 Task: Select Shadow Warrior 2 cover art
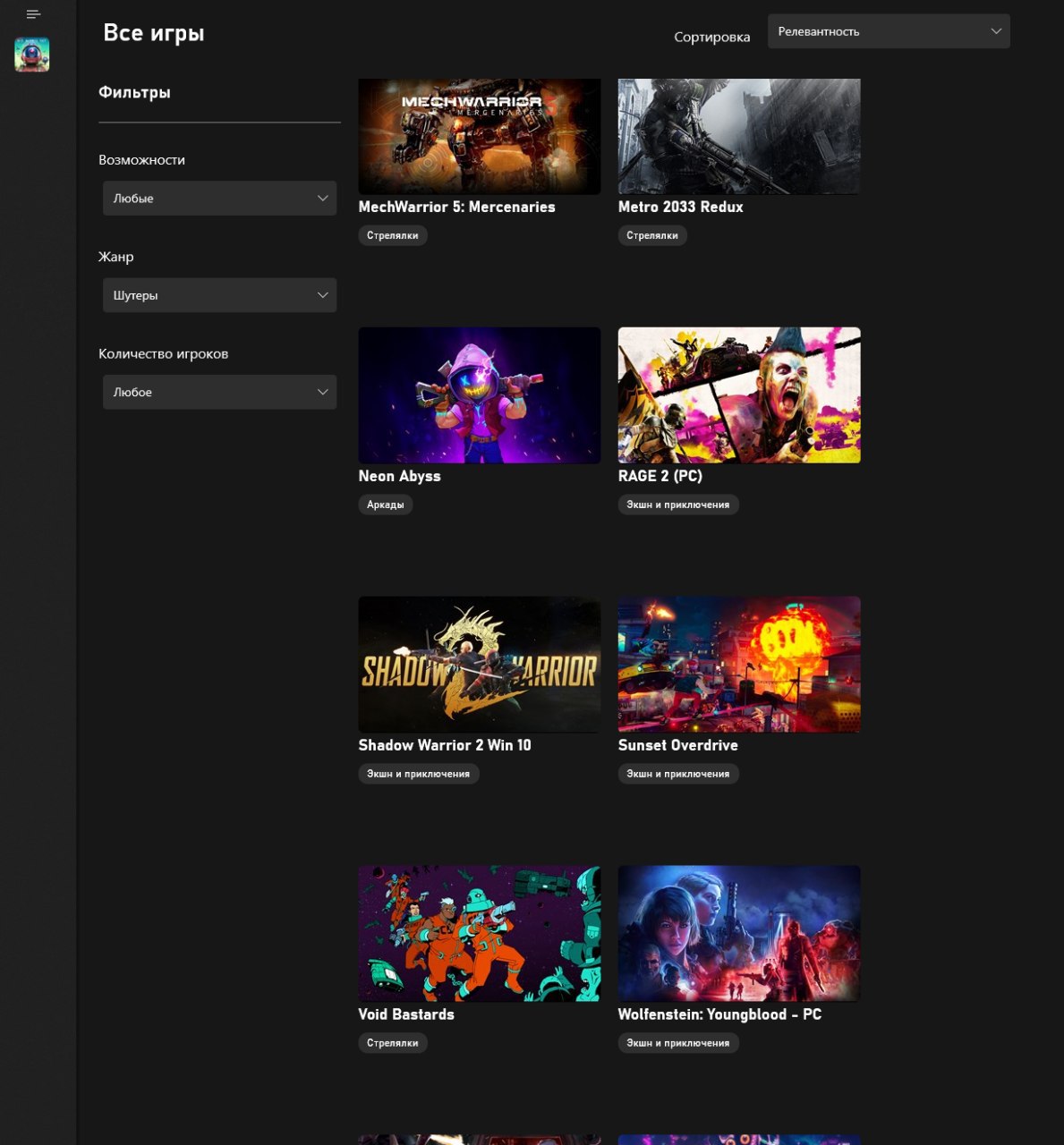click(480, 665)
